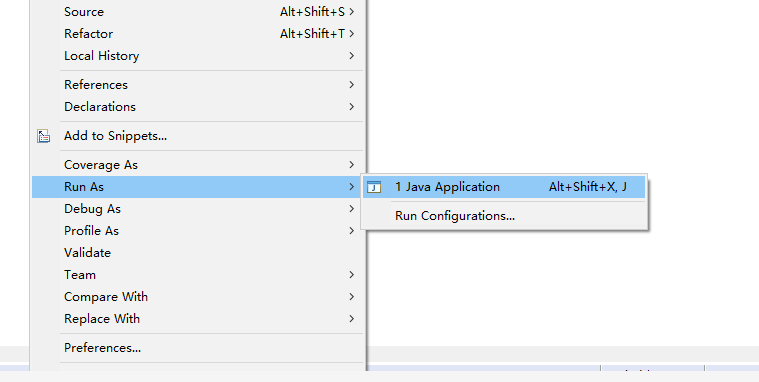Open the Profile As submenu
Viewport: 759px width, 382px height.
click(x=197, y=231)
